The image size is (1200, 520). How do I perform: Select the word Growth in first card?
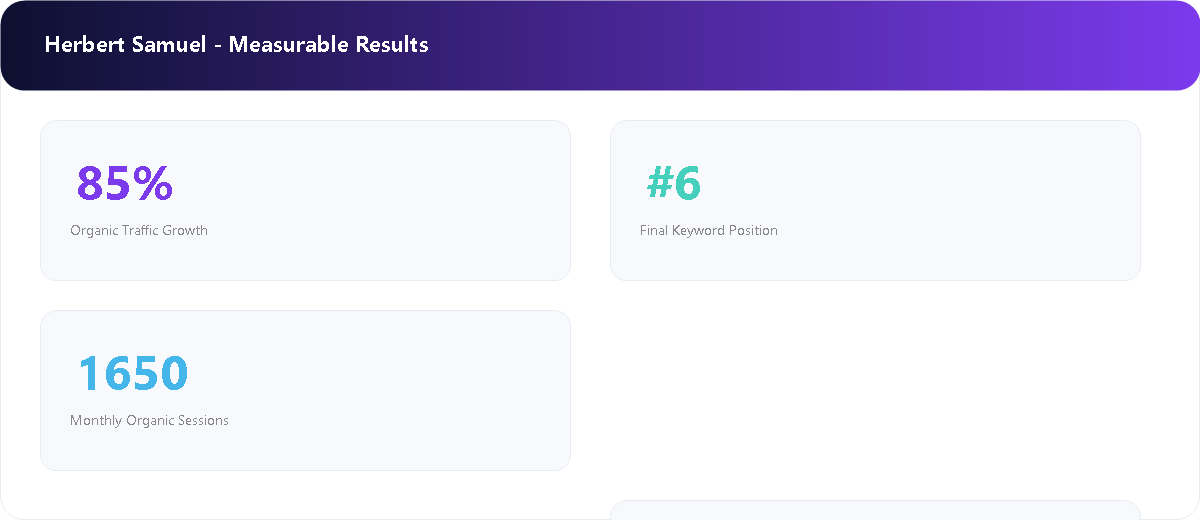point(185,230)
